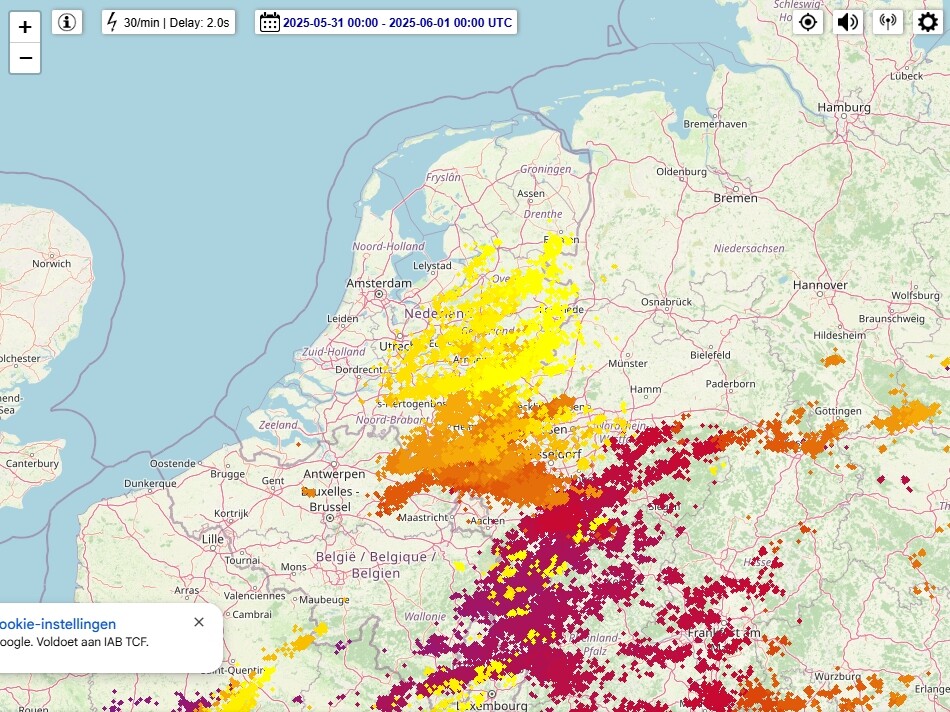Click the Cambrai city label
Screen dimensions: 950x712
click(x=252, y=614)
